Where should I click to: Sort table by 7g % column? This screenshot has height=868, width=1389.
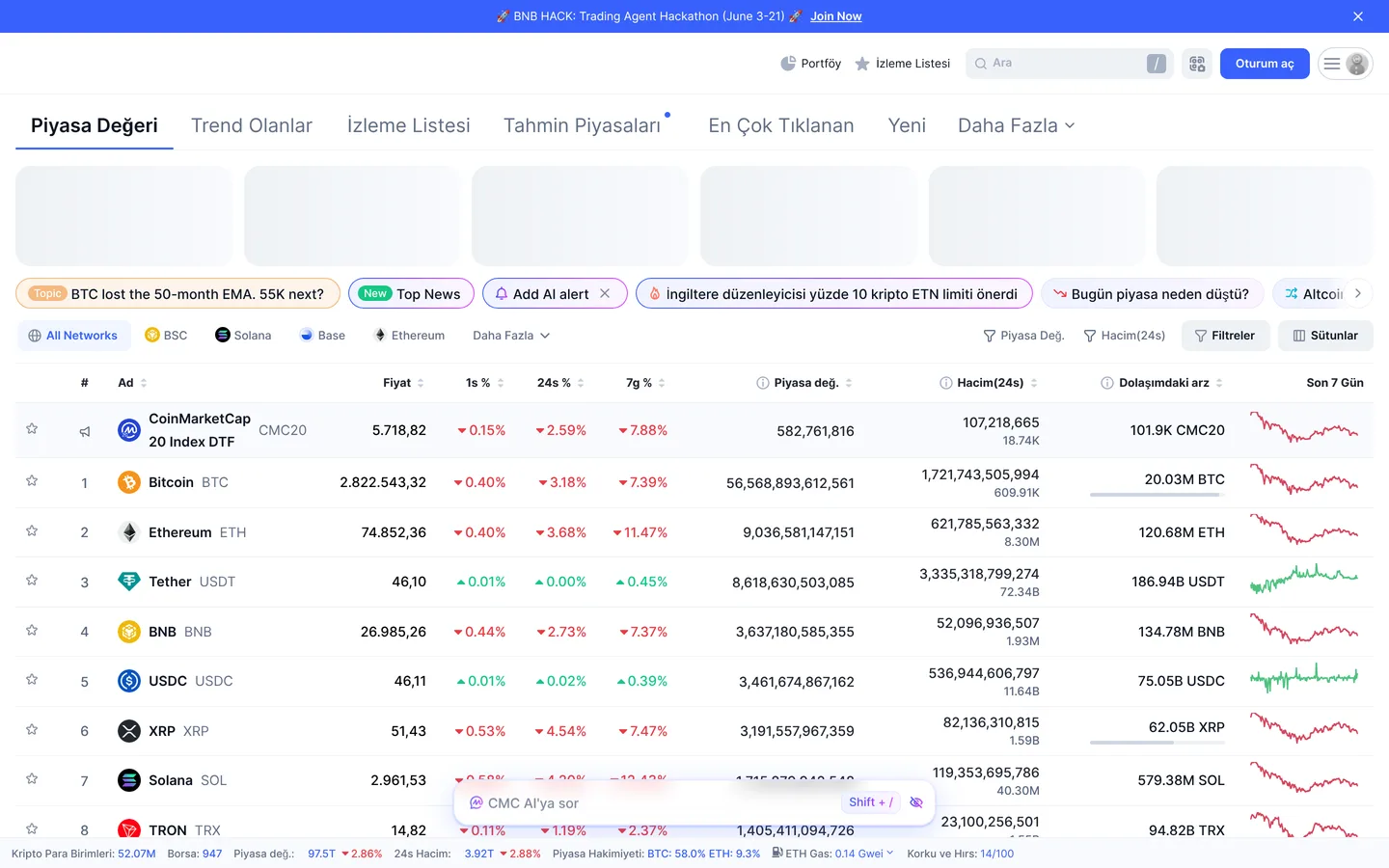645,383
